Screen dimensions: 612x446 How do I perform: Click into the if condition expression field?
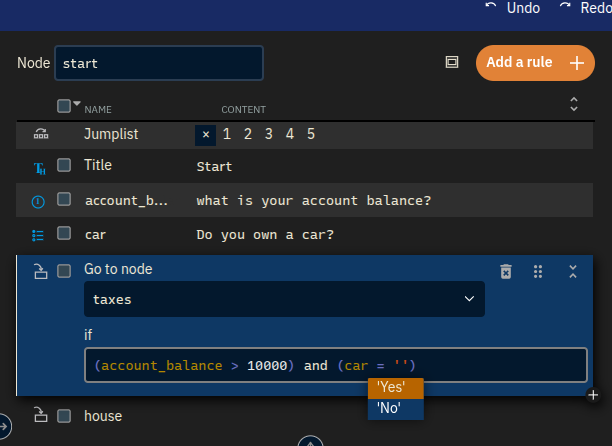tap(336, 365)
